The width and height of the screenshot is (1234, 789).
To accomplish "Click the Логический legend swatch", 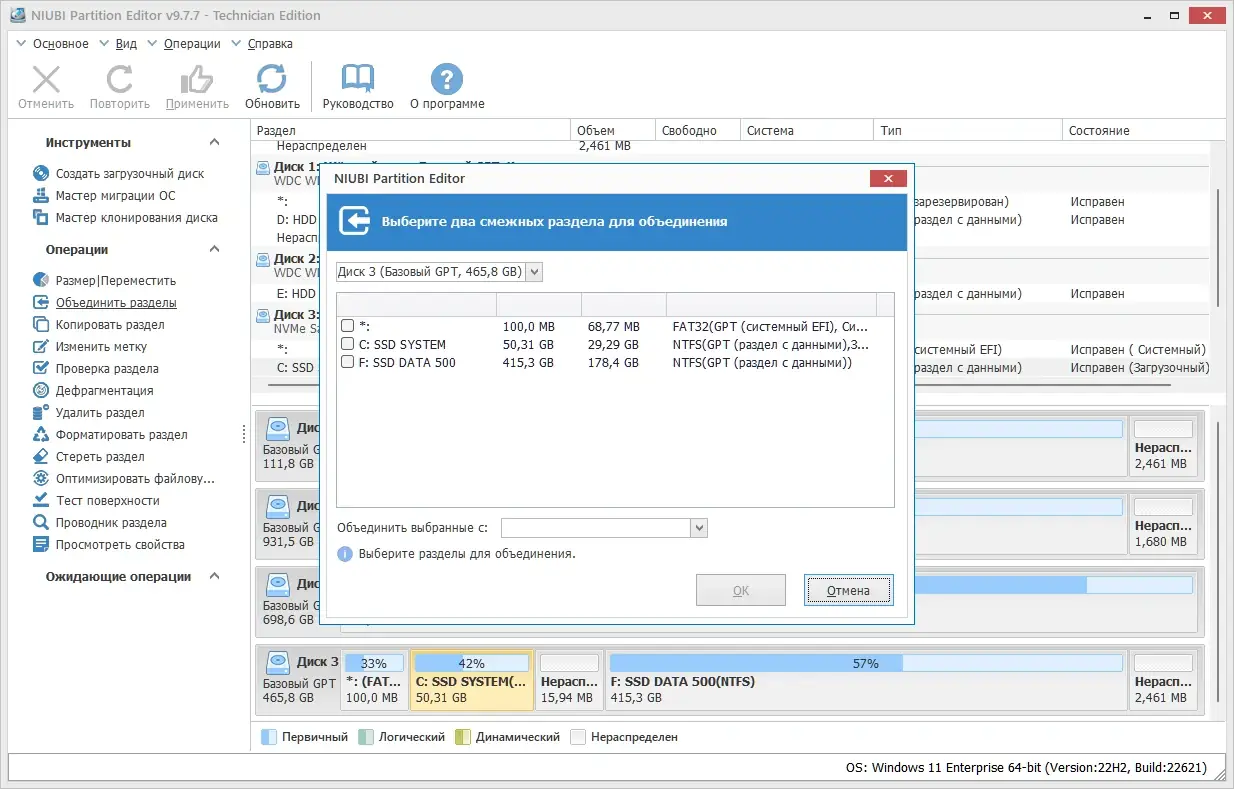I will 365,737.
